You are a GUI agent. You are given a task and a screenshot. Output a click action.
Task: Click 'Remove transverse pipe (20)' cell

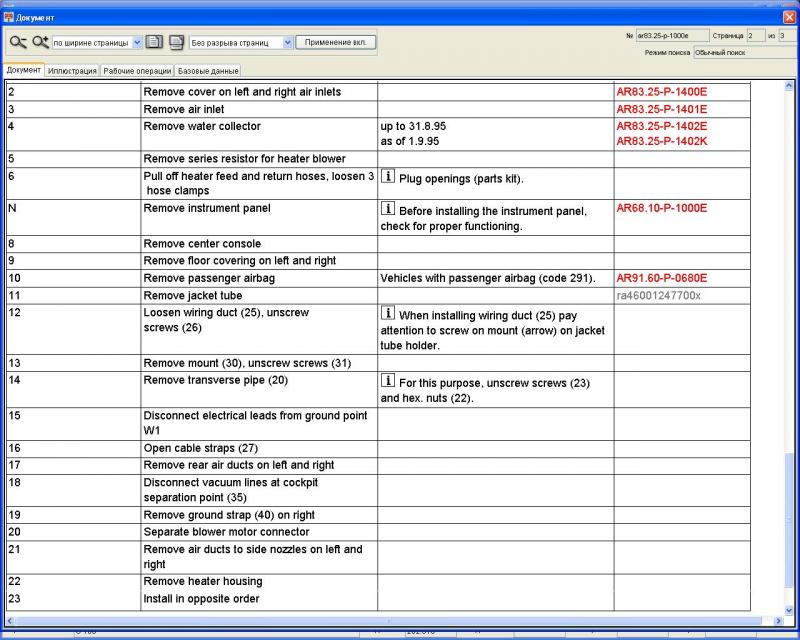coord(259,389)
